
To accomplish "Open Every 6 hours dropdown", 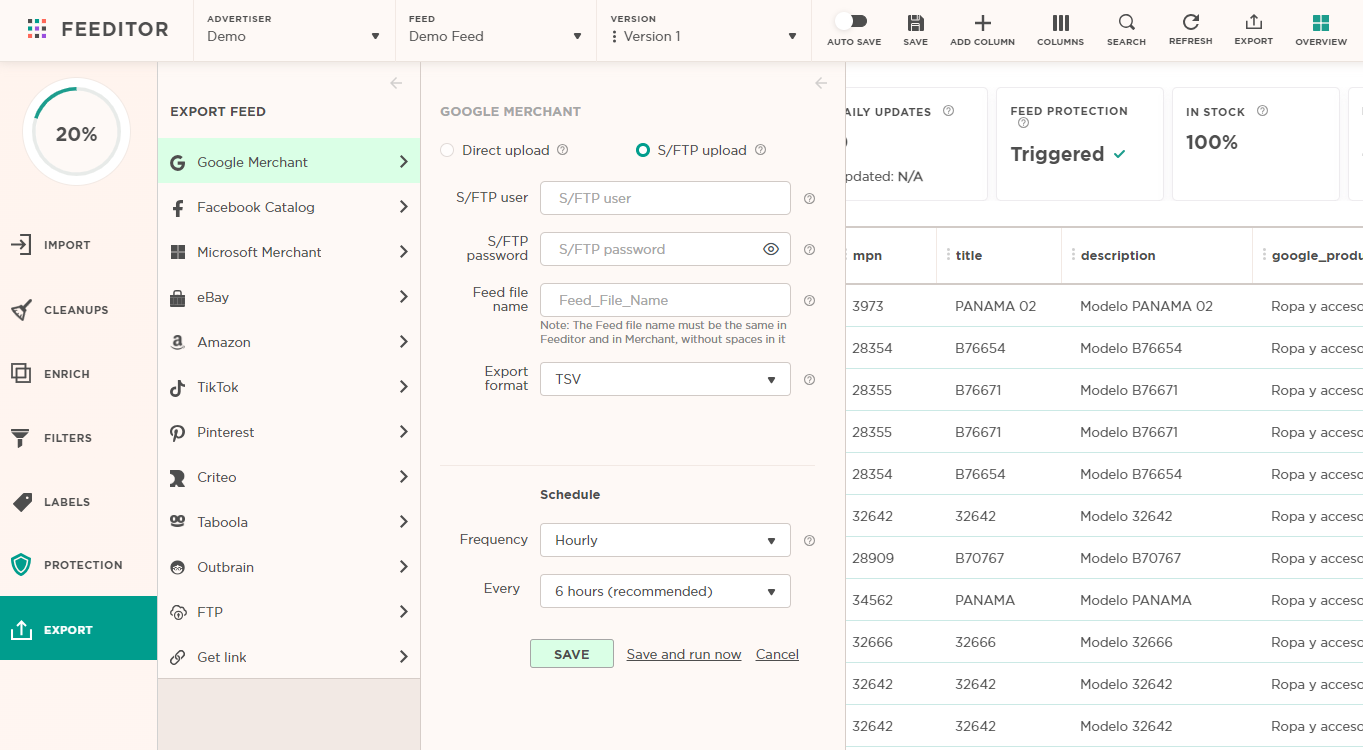I will (x=665, y=591).
